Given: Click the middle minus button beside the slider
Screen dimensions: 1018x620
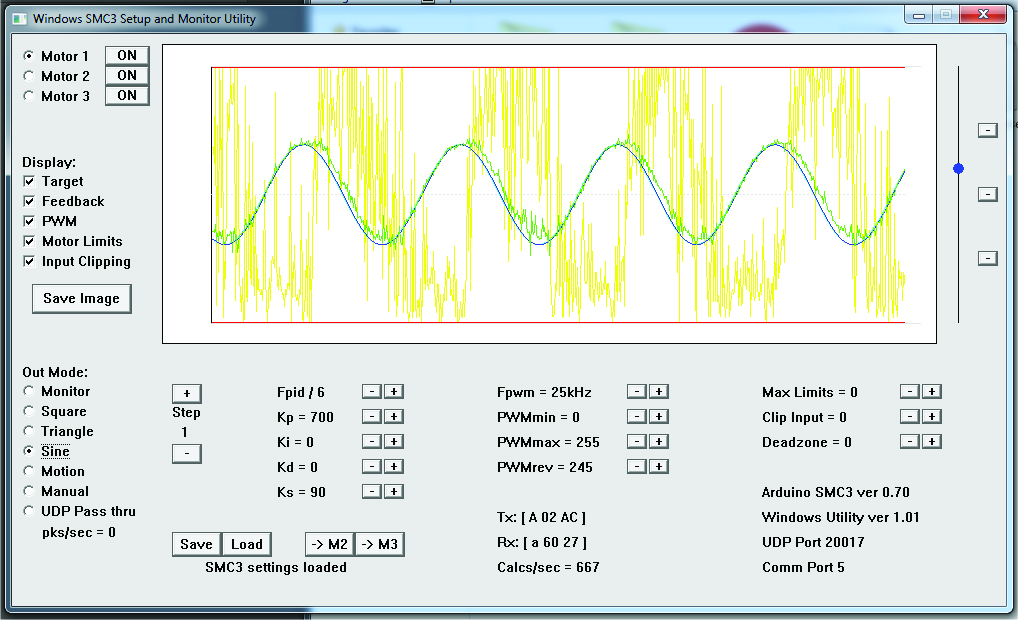Looking at the screenshot, I should 987,194.
